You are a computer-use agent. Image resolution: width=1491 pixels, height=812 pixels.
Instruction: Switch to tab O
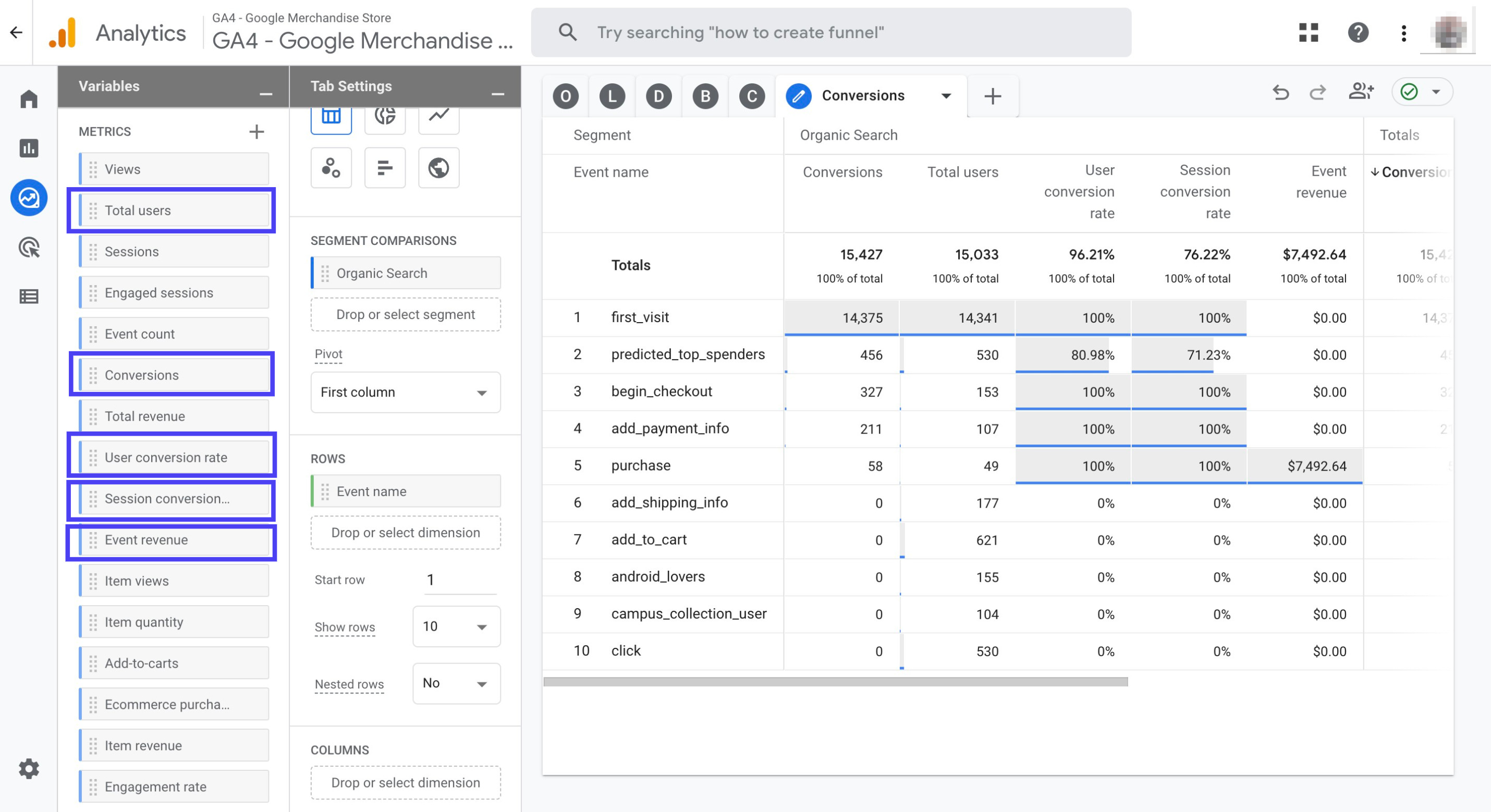(x=566, y=96)
